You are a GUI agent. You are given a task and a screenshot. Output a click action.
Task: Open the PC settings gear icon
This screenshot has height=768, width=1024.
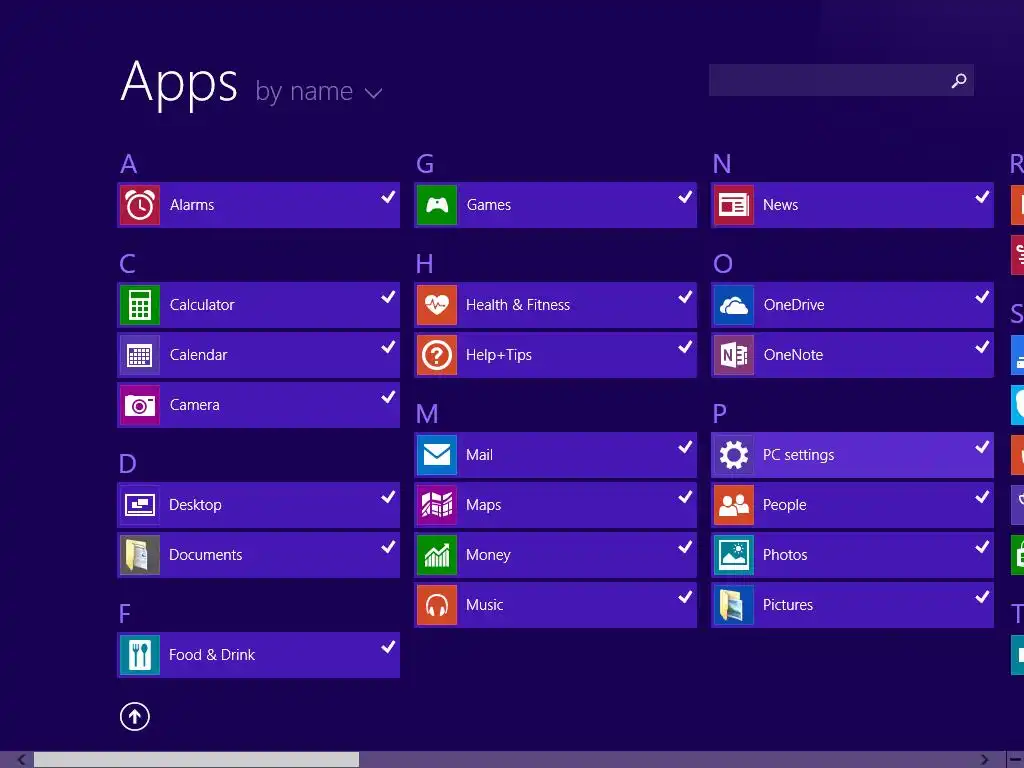point(734,455)
